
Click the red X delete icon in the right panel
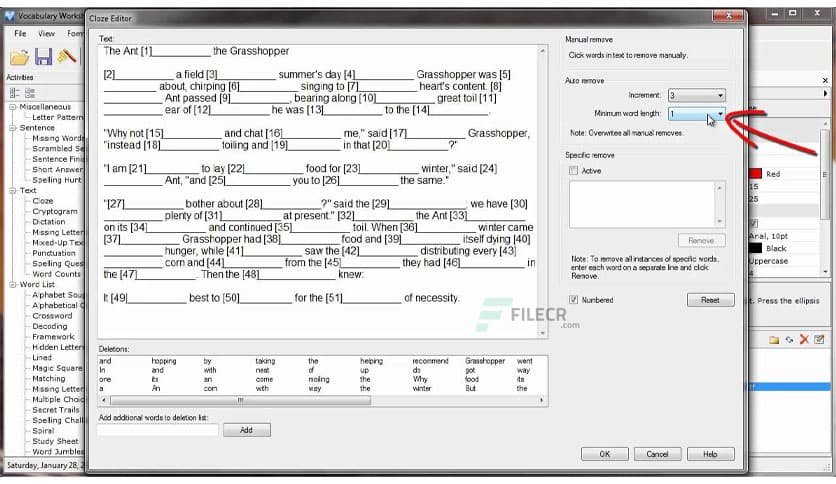tap(804, 340)
